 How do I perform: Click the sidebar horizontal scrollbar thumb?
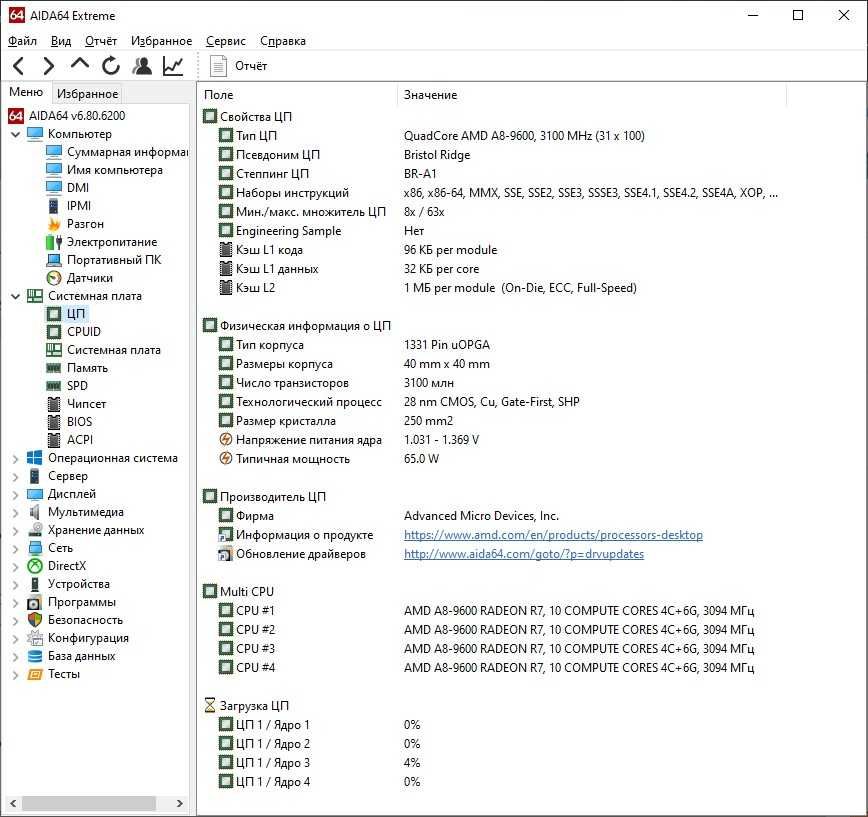click(89, 803)
